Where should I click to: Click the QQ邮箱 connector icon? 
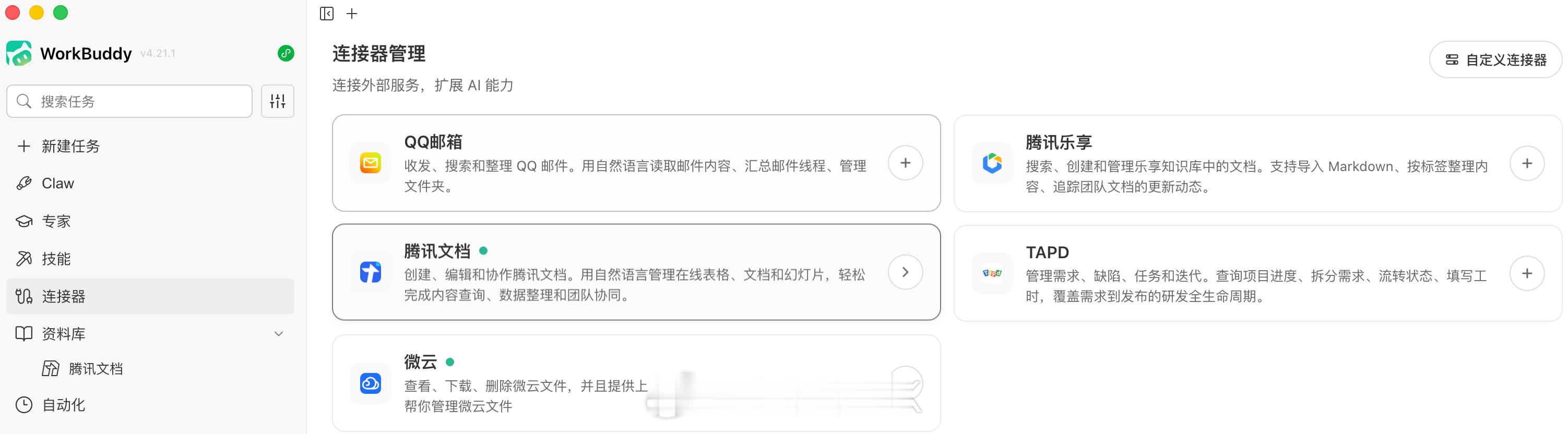coord(370,163)
